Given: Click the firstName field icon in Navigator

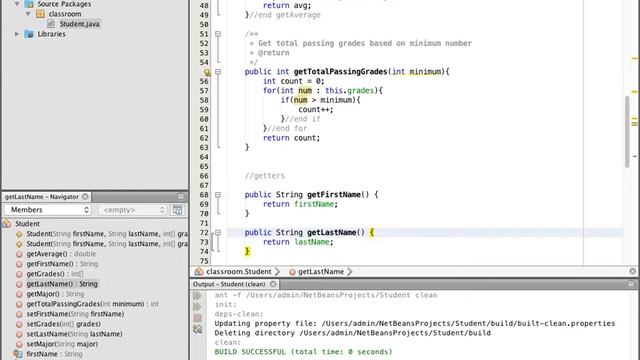Looking at the screenshot, I should tap(18, 354).
